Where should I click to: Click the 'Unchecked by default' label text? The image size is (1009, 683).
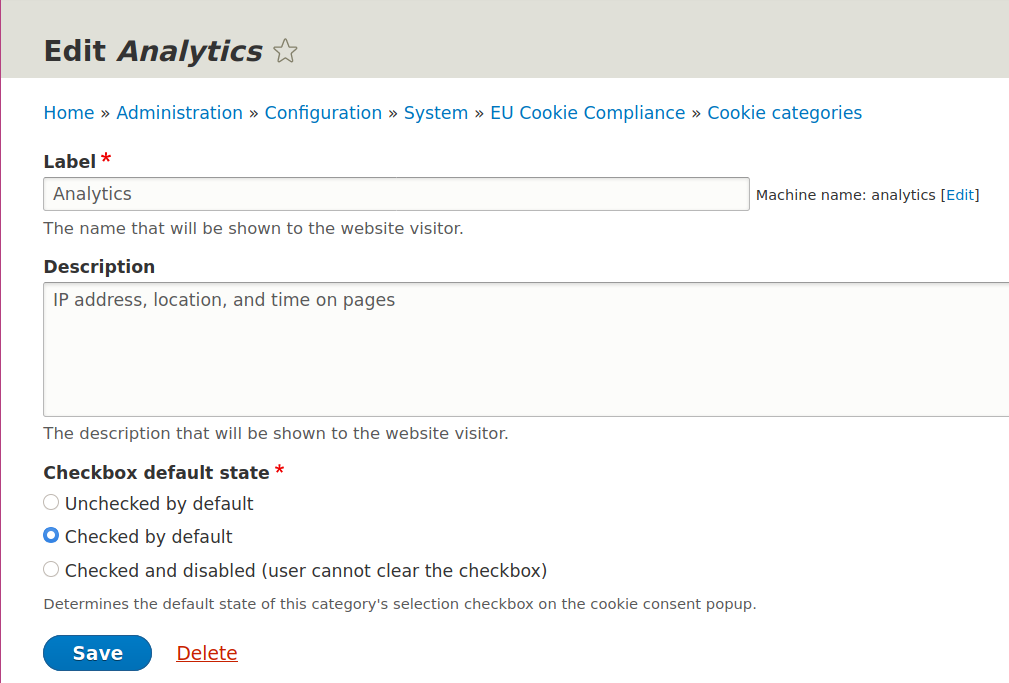(x=159, y=504)
